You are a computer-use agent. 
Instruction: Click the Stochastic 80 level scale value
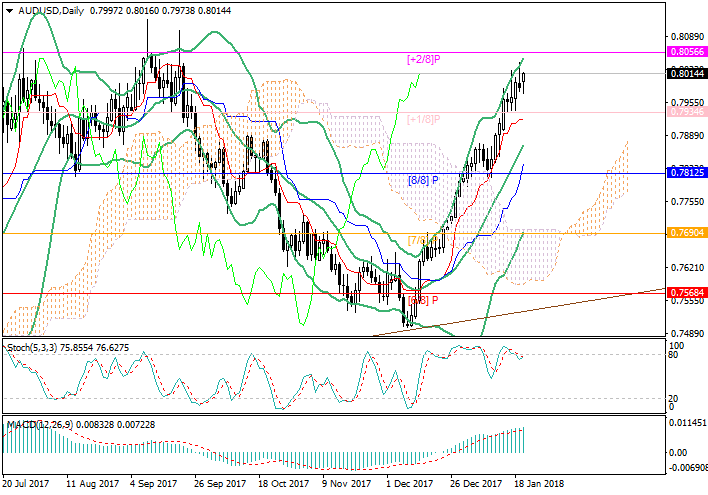(673, 355)
